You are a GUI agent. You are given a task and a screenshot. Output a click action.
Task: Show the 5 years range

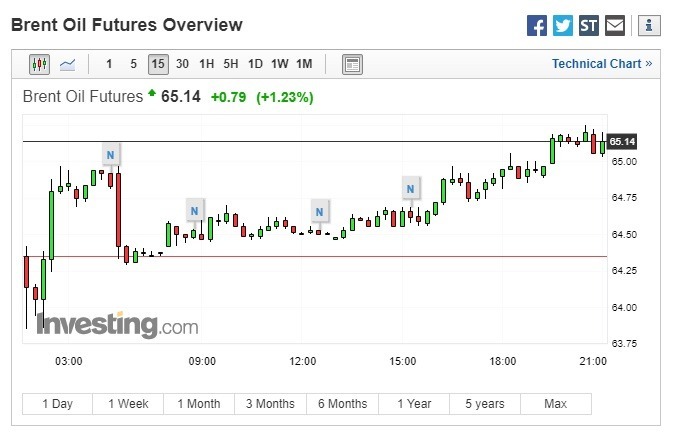tap(485, 404)
